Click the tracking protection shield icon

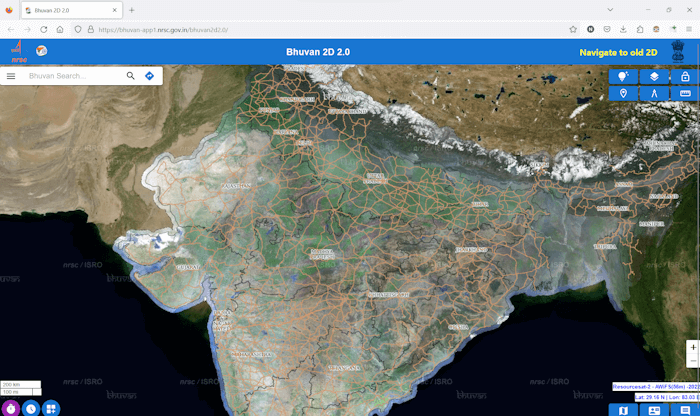[x=78, y=29]
